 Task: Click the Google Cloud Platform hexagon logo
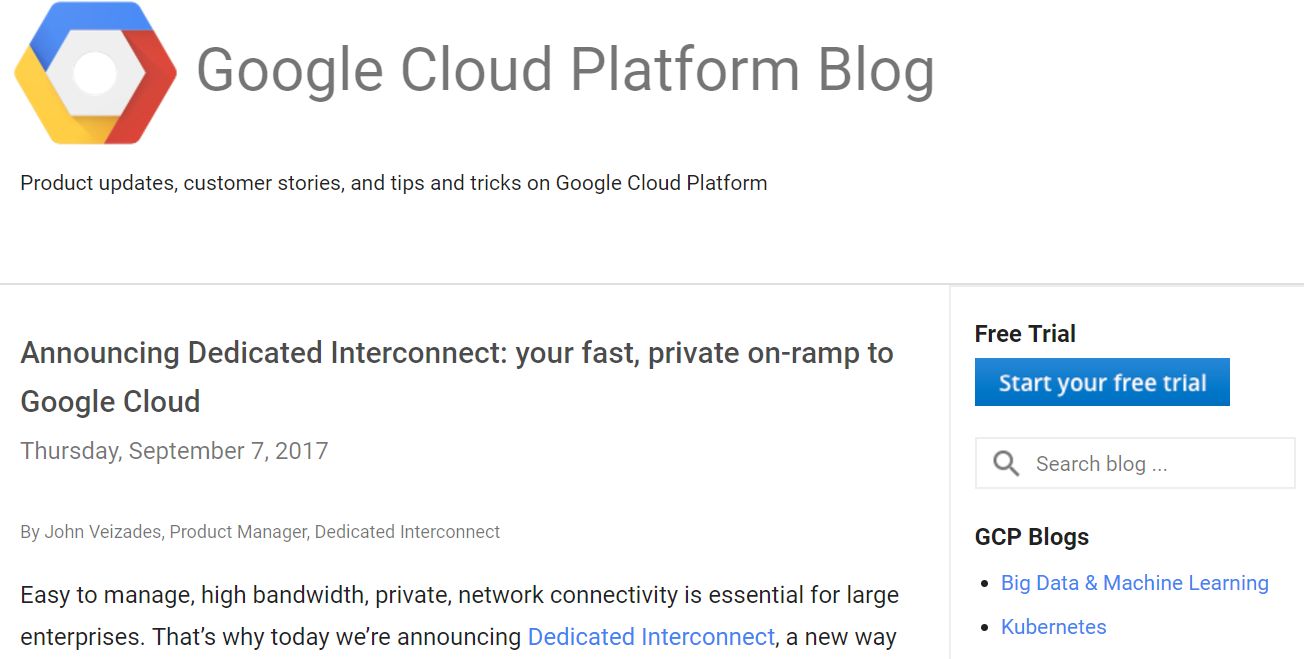pos(93,72)
